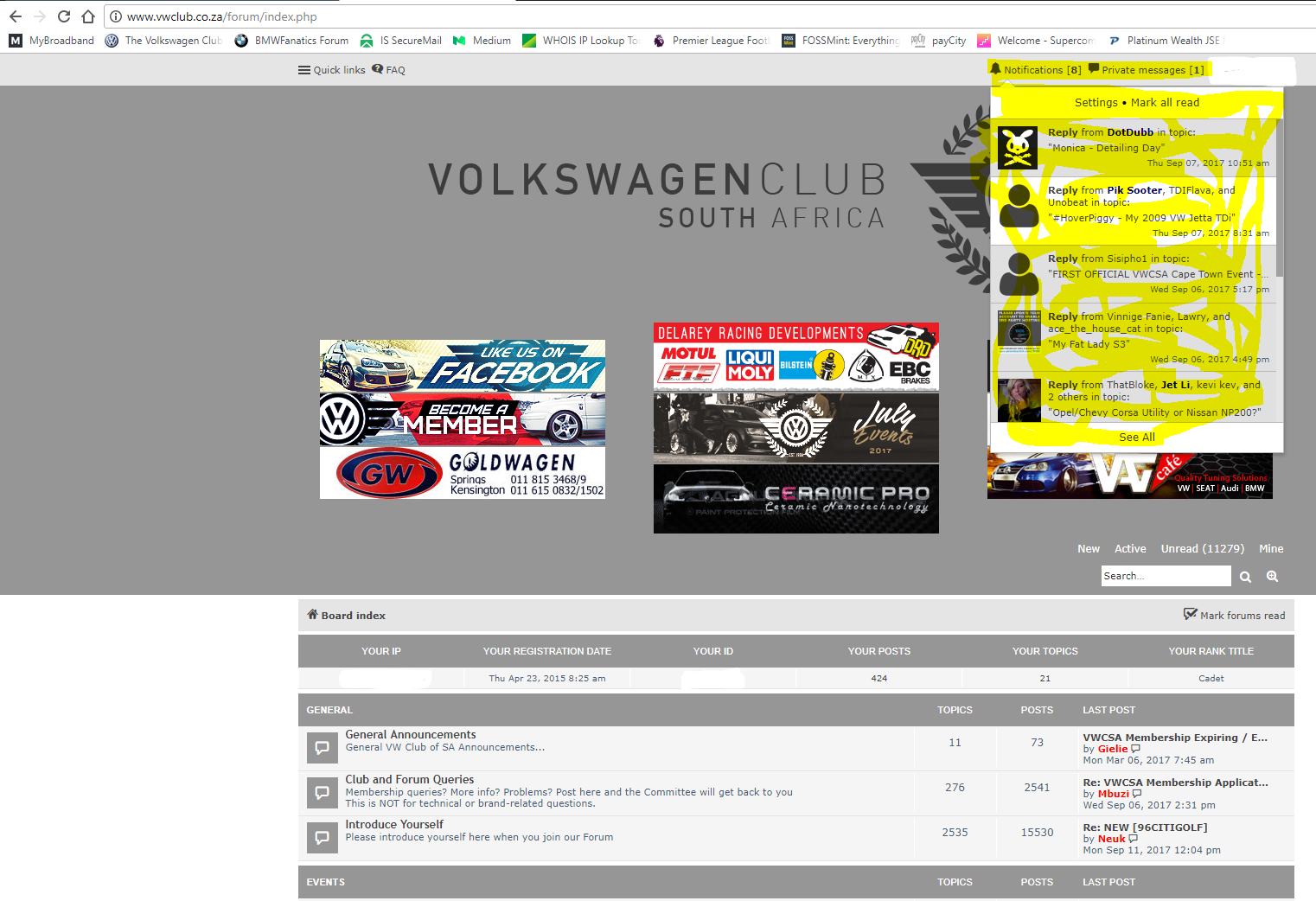This screenshot has width=1316, height=901.
Task: Open MyBroadband bookmark
Action: pos(52,41)
